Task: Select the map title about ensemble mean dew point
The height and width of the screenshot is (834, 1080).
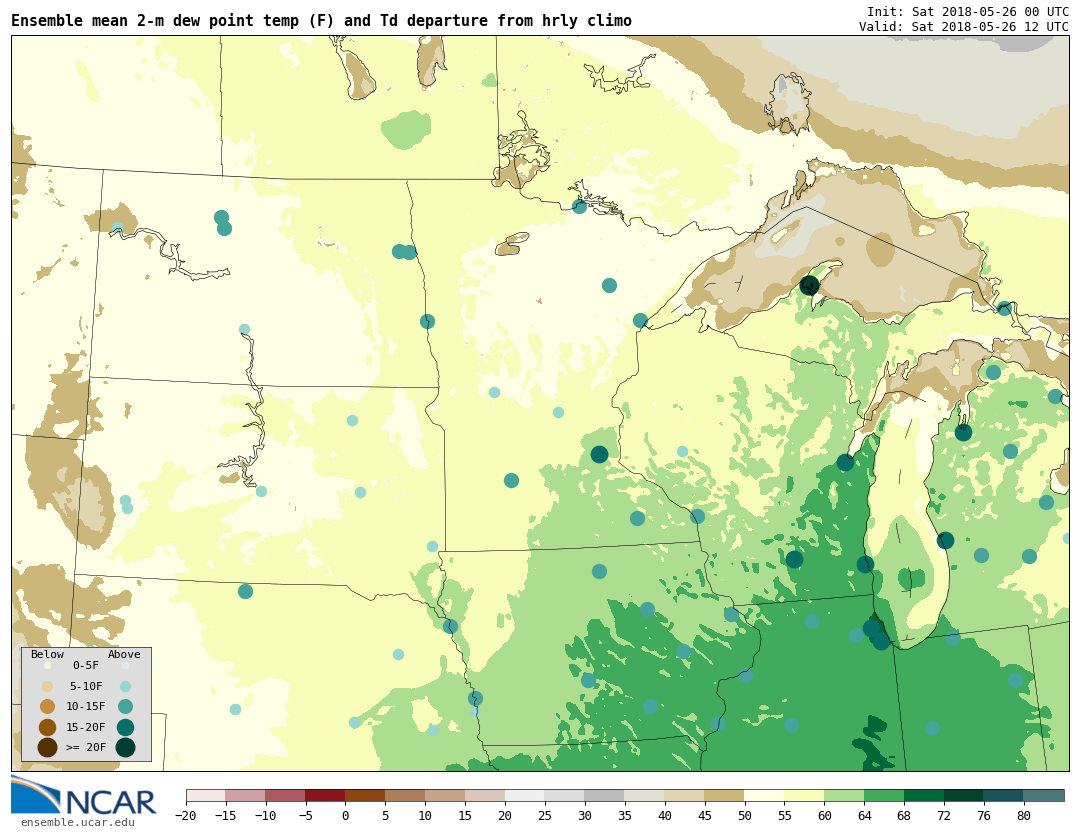Action: pos(321,21)
